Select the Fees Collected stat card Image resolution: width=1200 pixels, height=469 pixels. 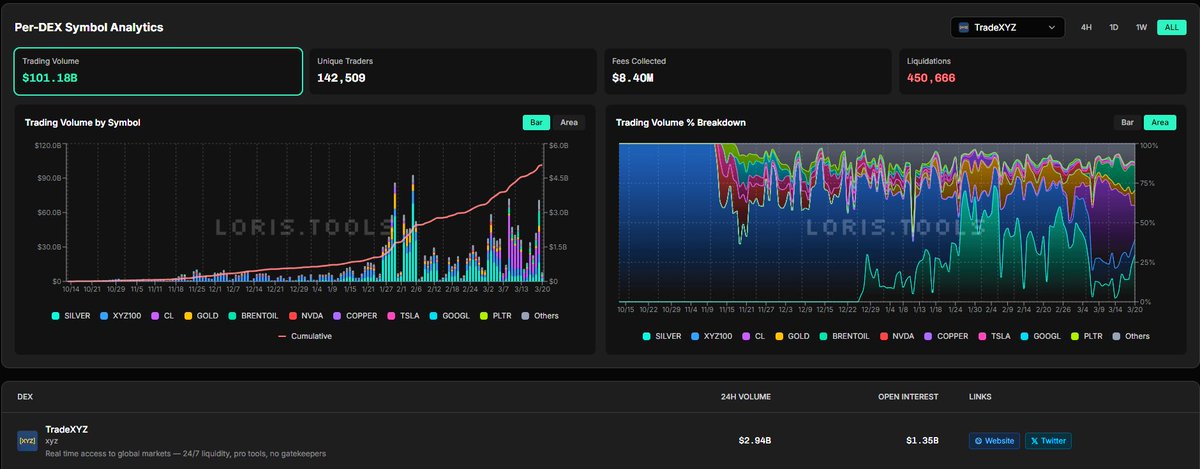tap(747, 71)
